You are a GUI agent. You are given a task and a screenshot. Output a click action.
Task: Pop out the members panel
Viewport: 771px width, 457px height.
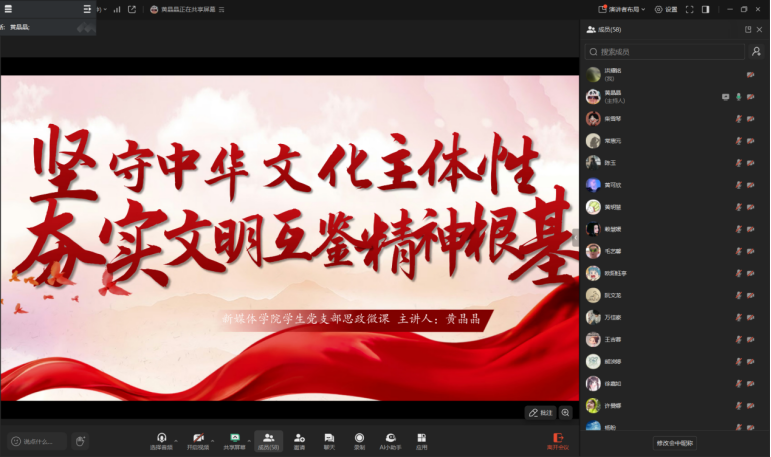coord(748,30)
